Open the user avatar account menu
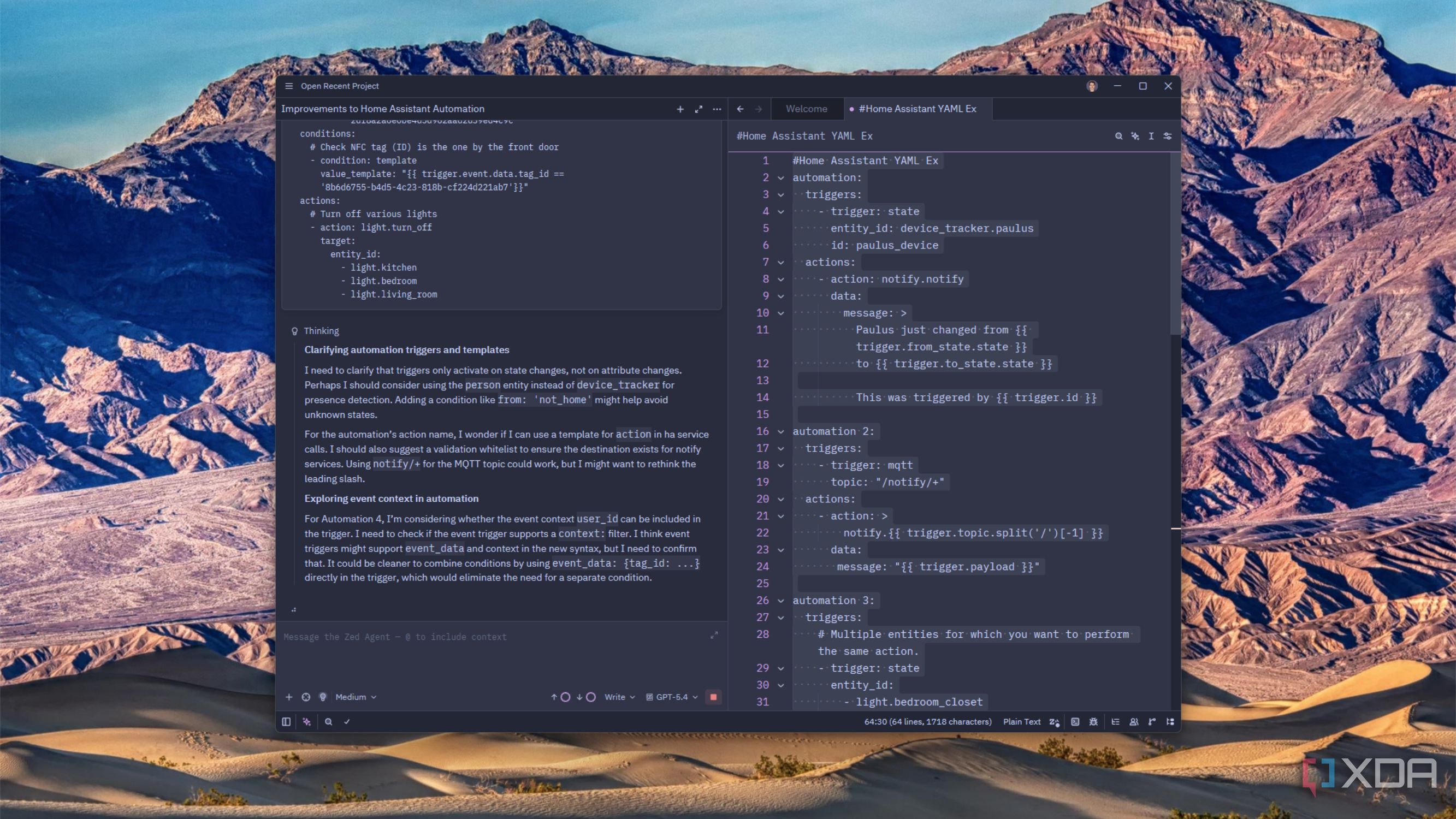 [x=1091, y=86]
